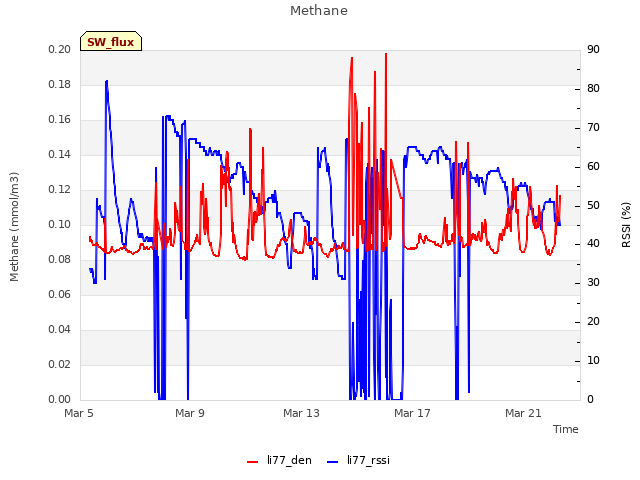This screenshot has width=640, height=480.
Task: Click the 0.20 methane axis value
Action: click(x=60, y=49)
